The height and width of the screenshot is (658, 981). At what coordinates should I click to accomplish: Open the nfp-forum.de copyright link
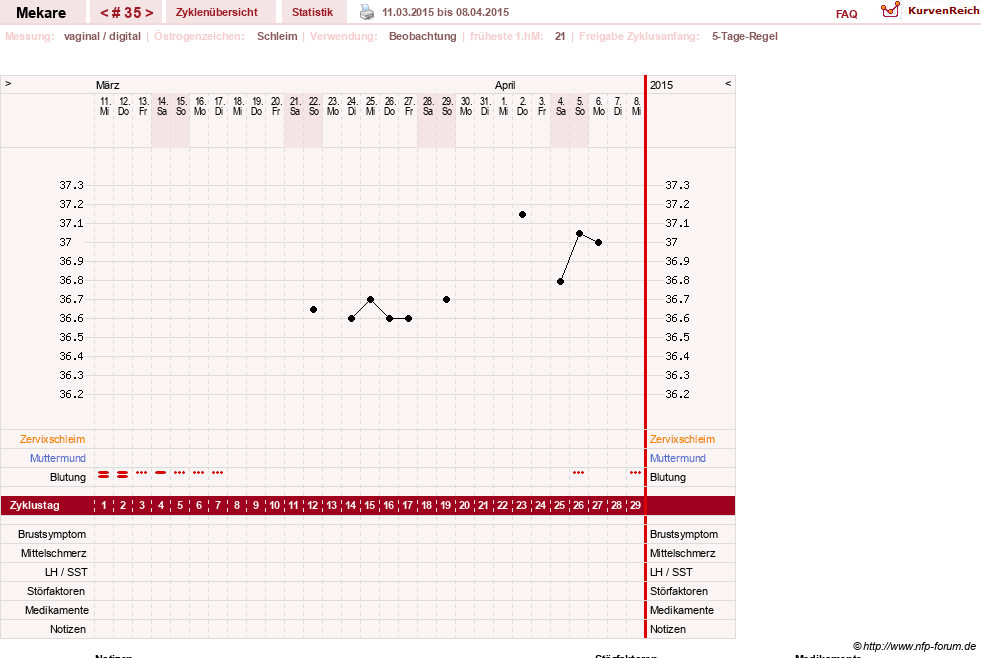coord(914,646)
